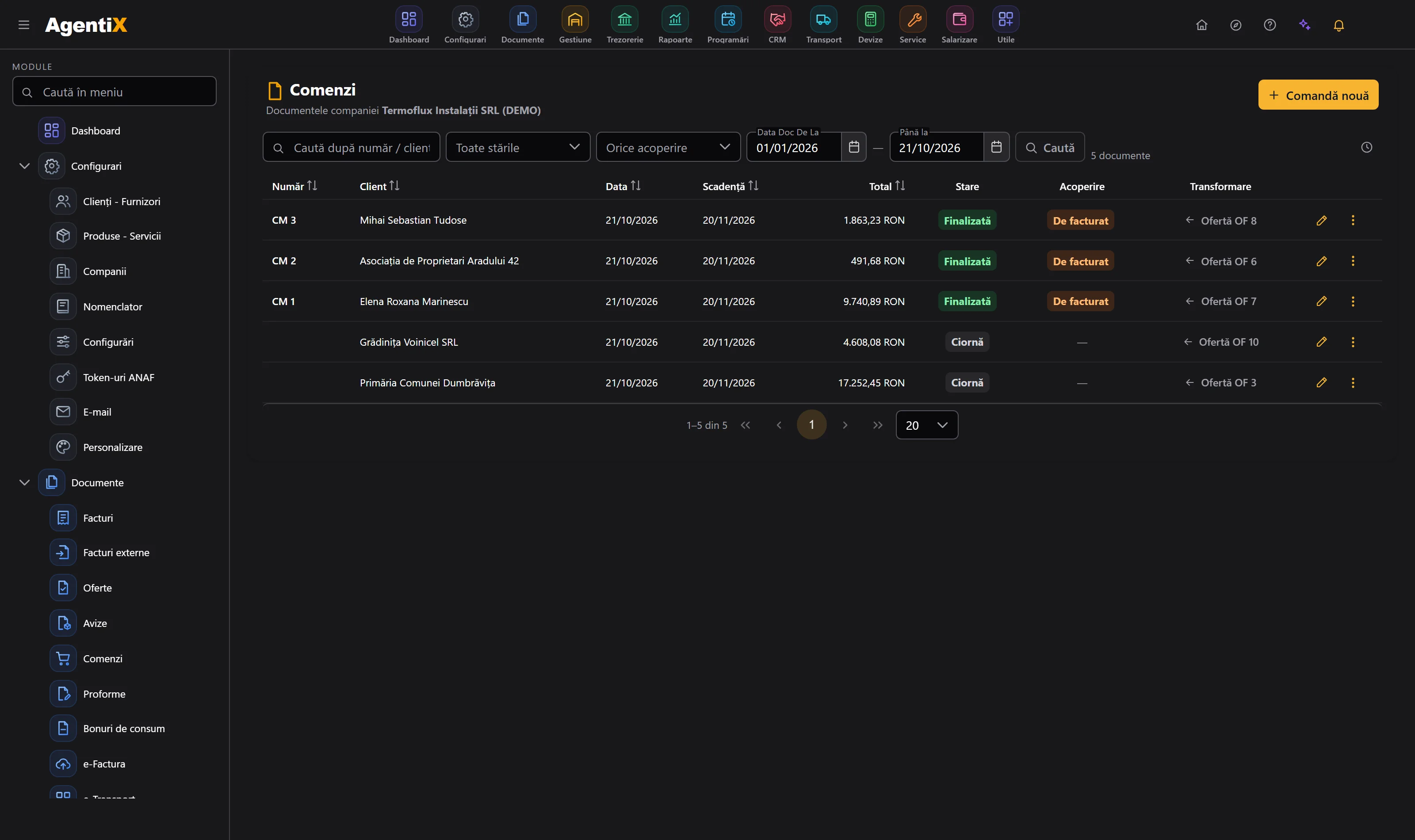Click Comandă nouă button

point(1318,95)
